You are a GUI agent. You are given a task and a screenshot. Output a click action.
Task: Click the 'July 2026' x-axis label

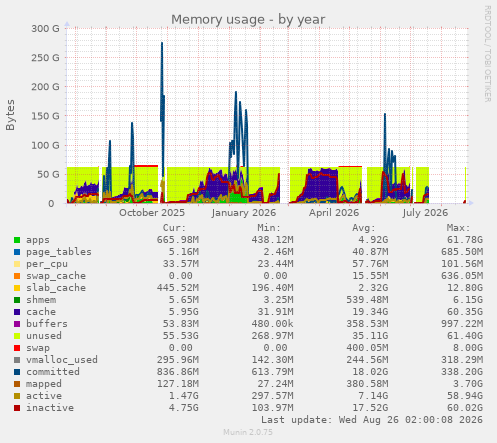click(425, 213)
